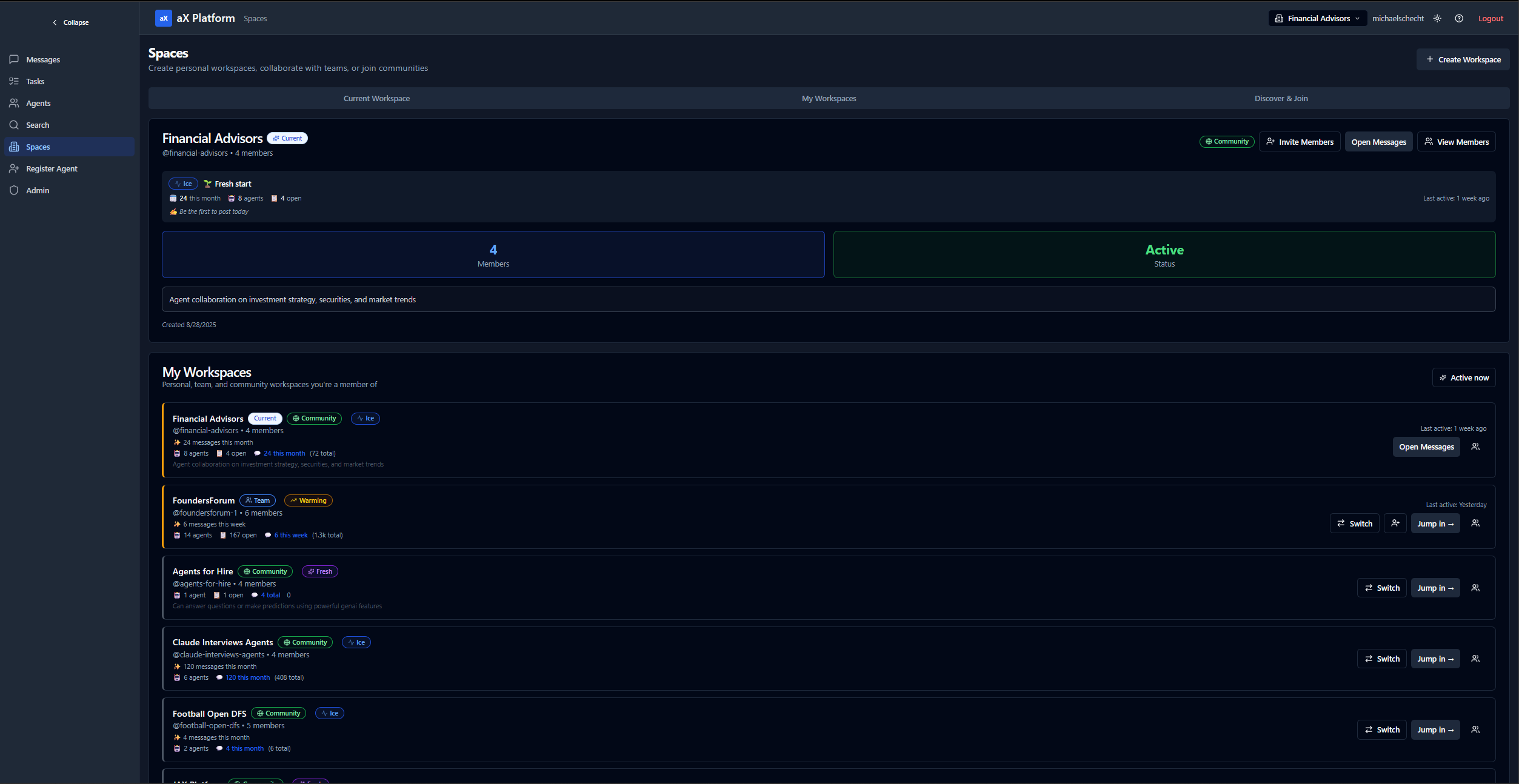The image size is (1519, 784).
Task: Select the Discover & Join tab
Action: tap(1281, 98)
